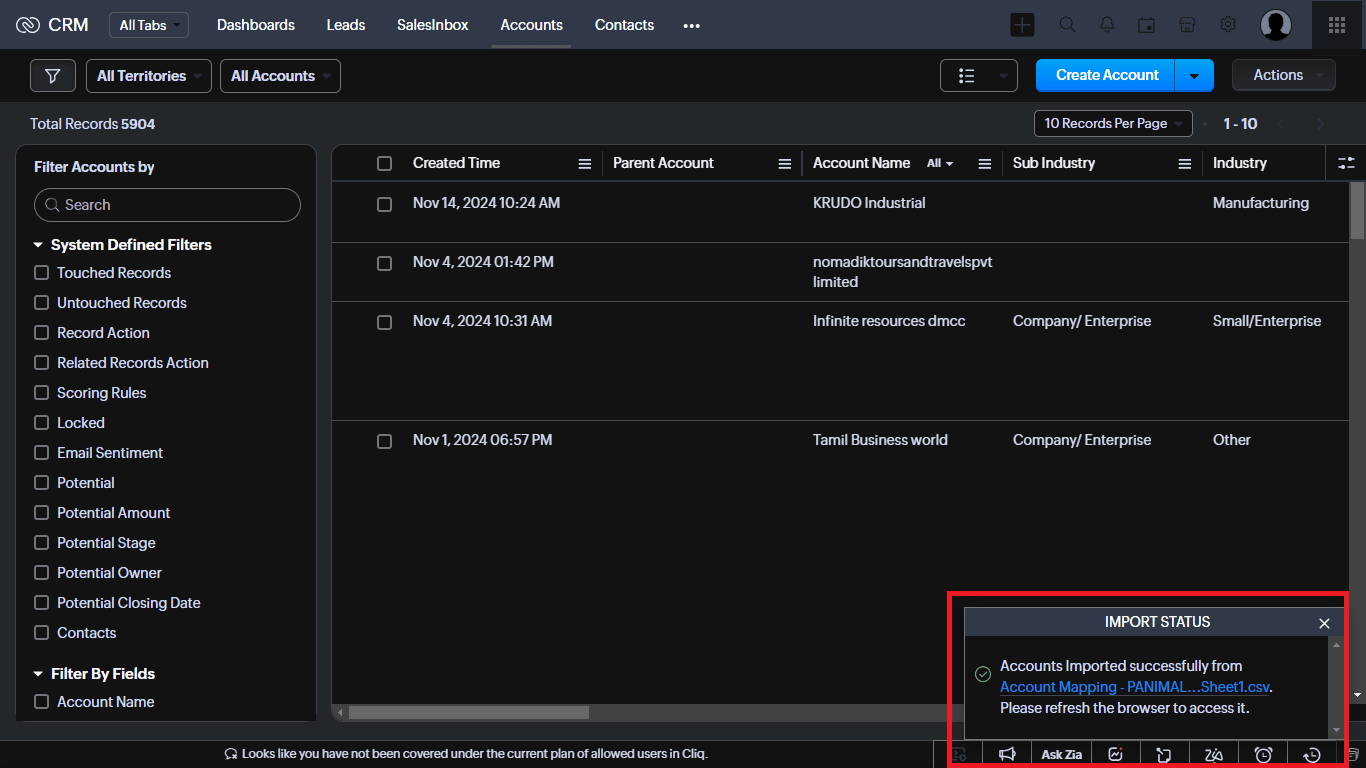This screenshot has height=768, width=1366.
Task: Click the user profile avatar
Action: click(1276, 25)
